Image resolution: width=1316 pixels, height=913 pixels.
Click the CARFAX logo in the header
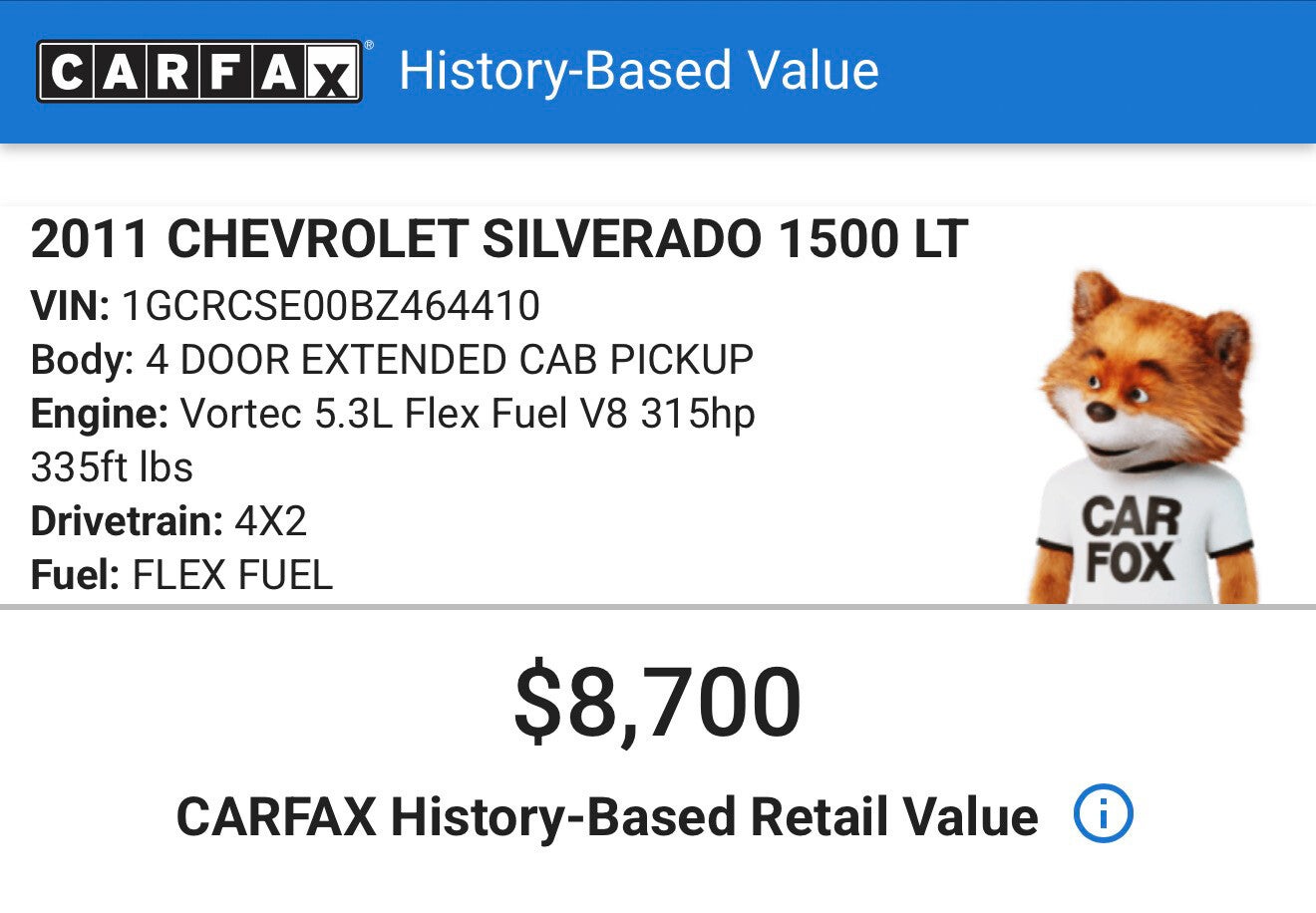[x=199, y=72]
